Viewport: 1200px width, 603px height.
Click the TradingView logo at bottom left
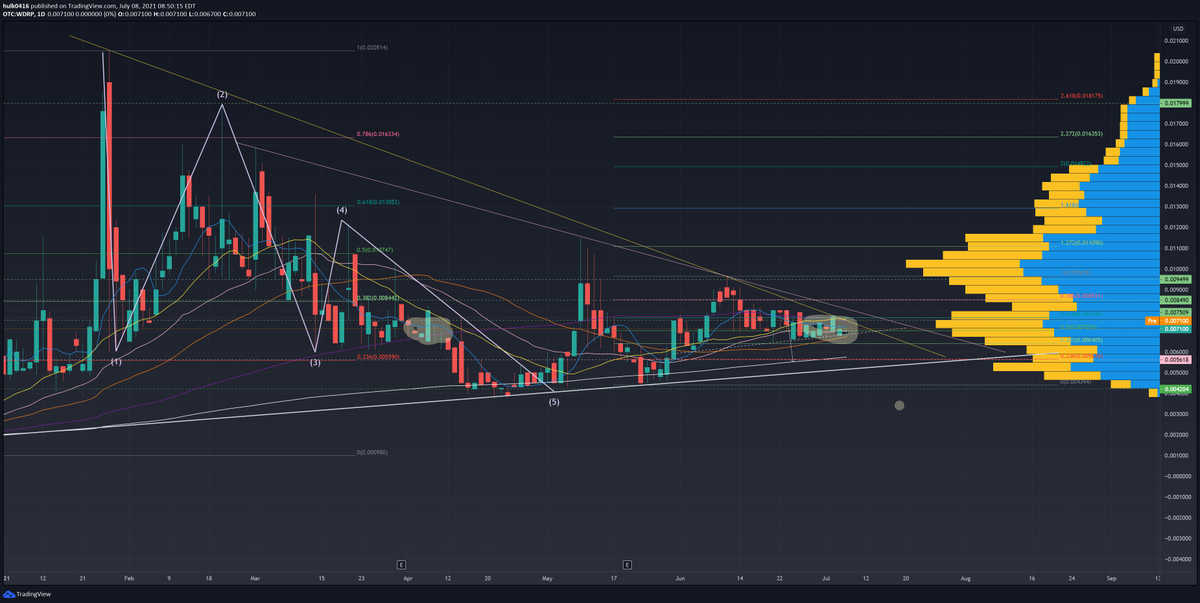[x=27, y=593]
